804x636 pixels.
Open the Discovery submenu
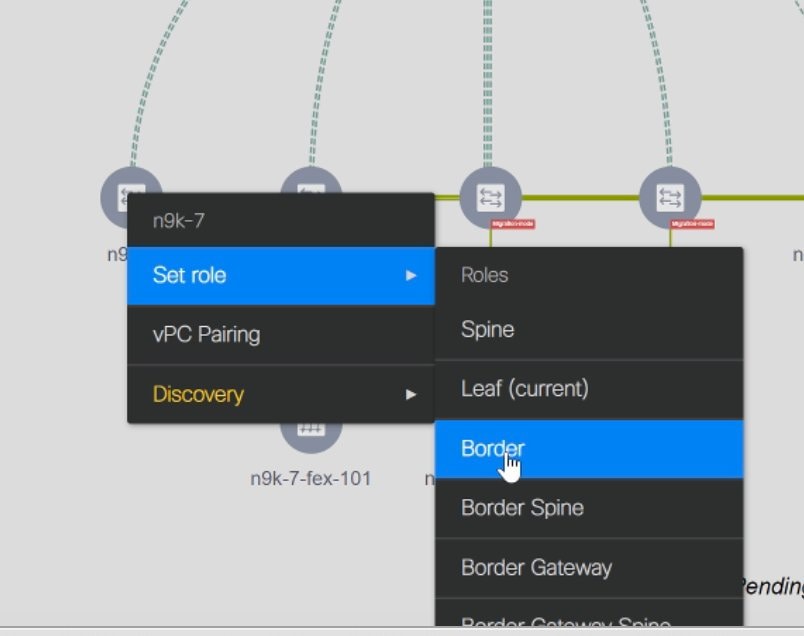tap(280, 394)
